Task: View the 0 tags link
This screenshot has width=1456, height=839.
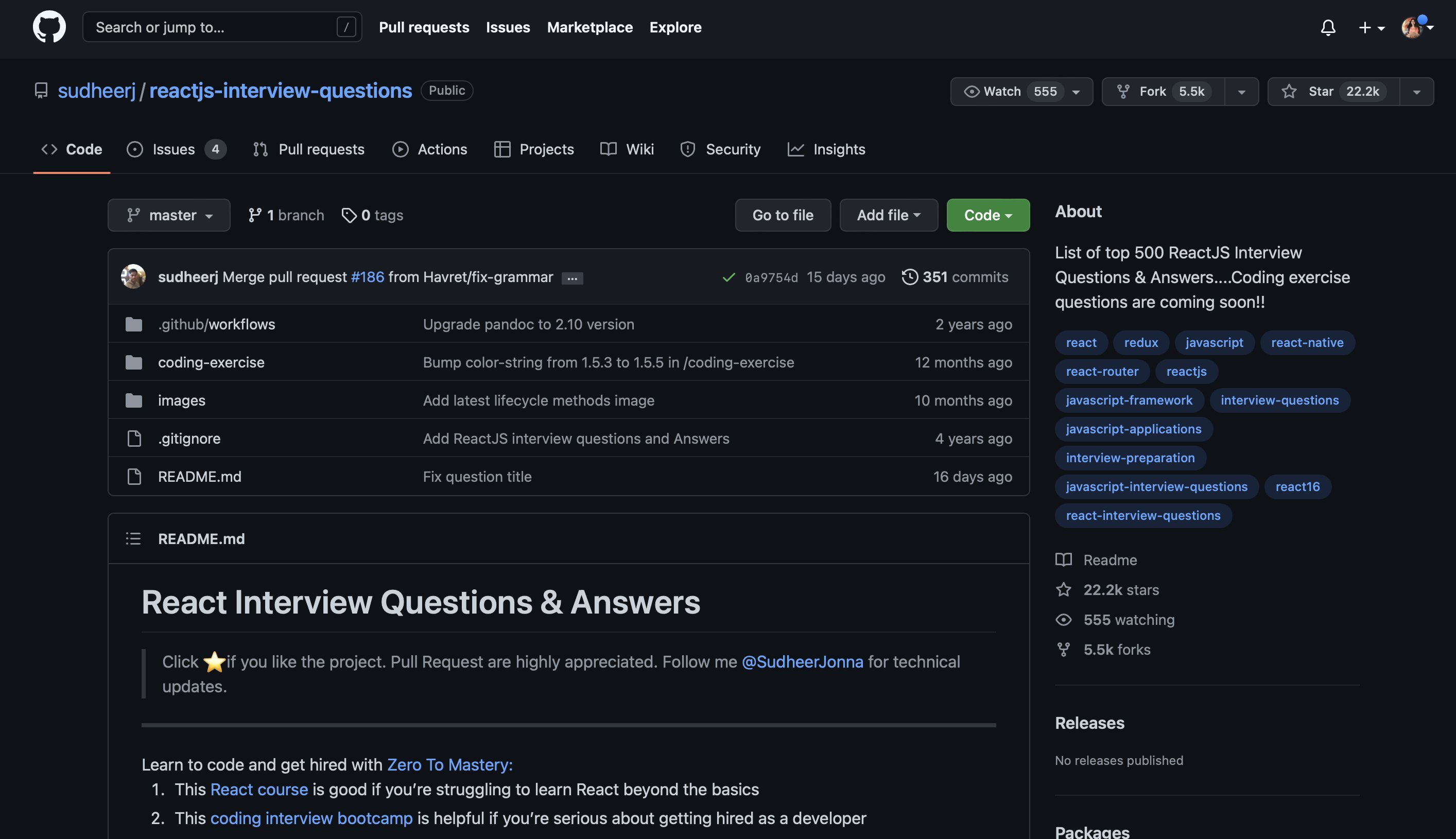Action: [x=372, y=215]
